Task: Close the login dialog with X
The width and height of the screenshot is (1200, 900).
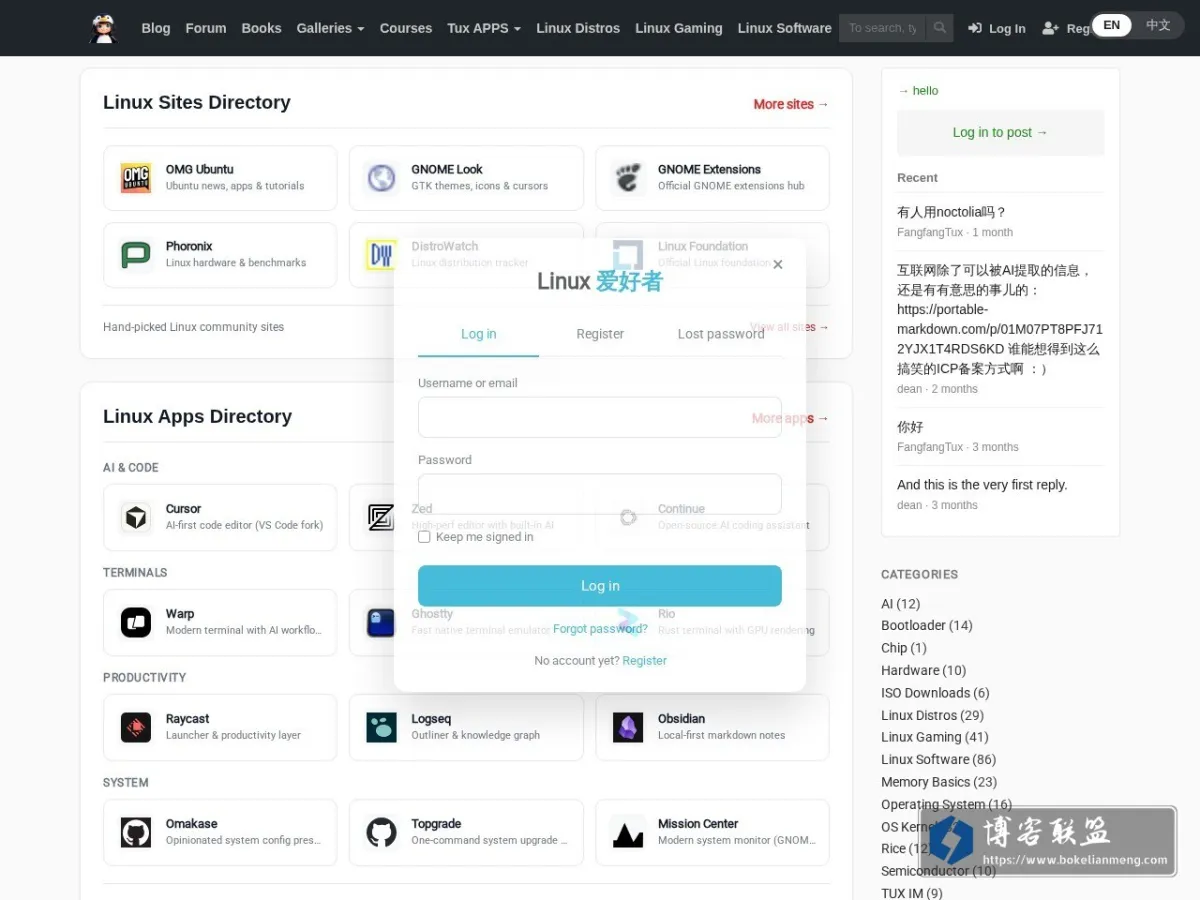Action: [x=778, y=265]
